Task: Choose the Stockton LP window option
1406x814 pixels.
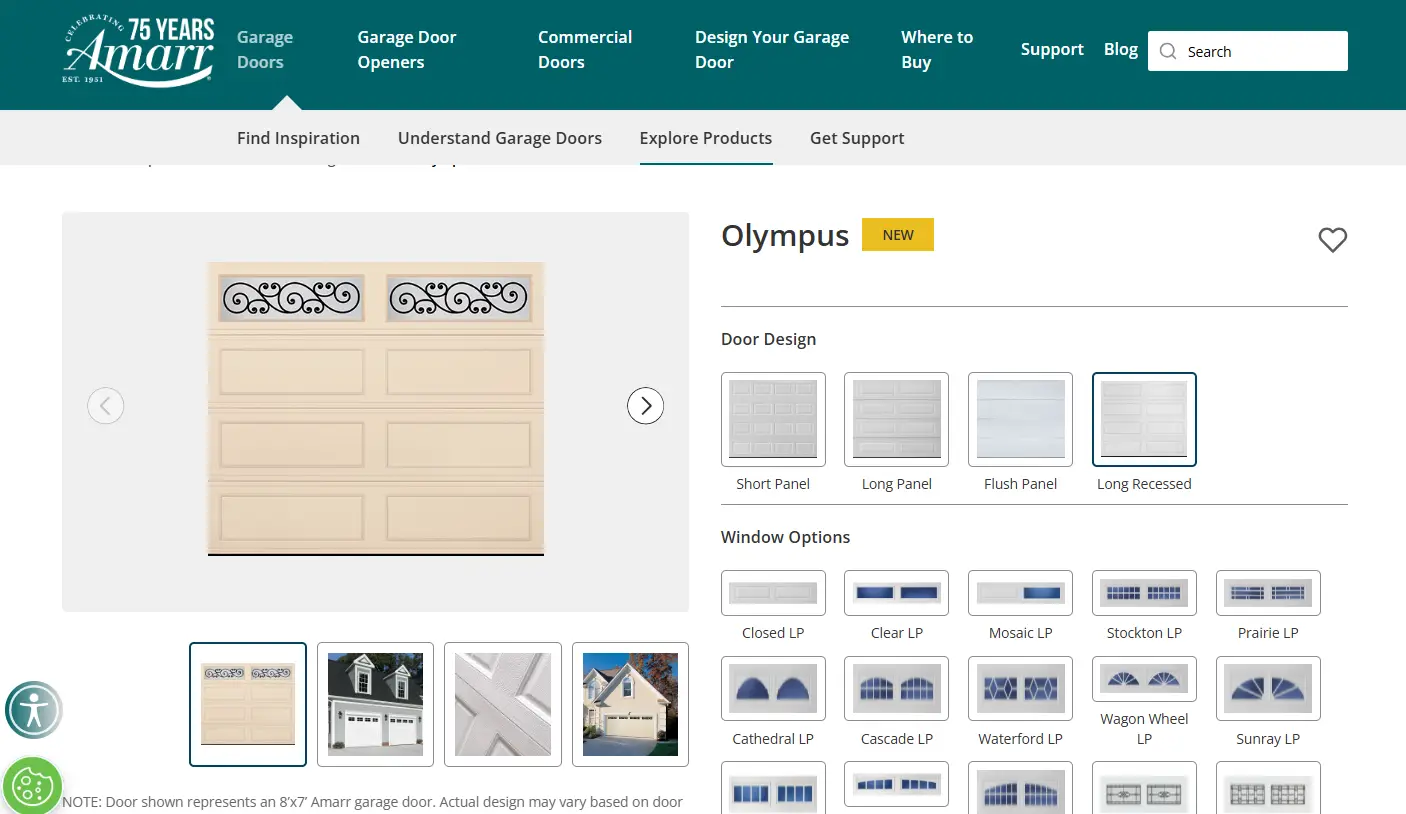Action: pos(1144,593)
